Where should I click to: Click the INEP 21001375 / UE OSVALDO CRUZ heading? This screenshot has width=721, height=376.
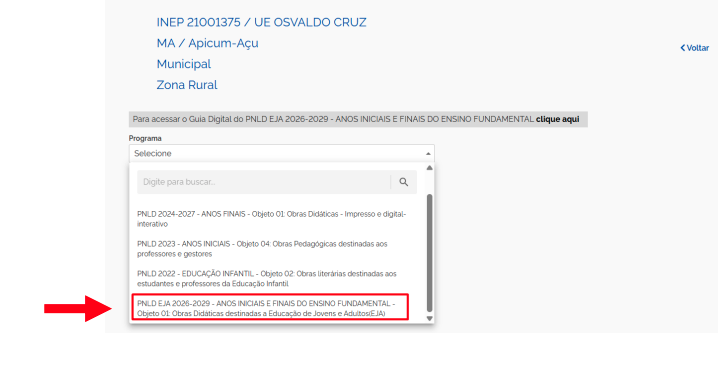coord(261,22)
